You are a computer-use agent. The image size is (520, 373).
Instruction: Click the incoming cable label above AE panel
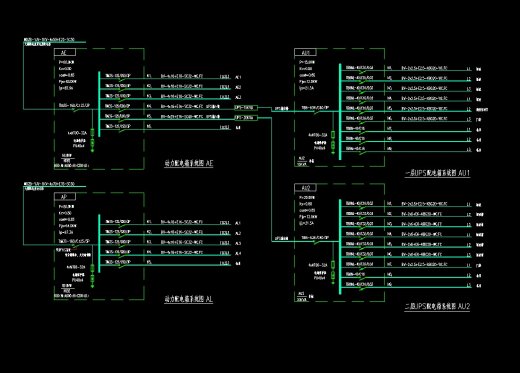coord(49,40)
